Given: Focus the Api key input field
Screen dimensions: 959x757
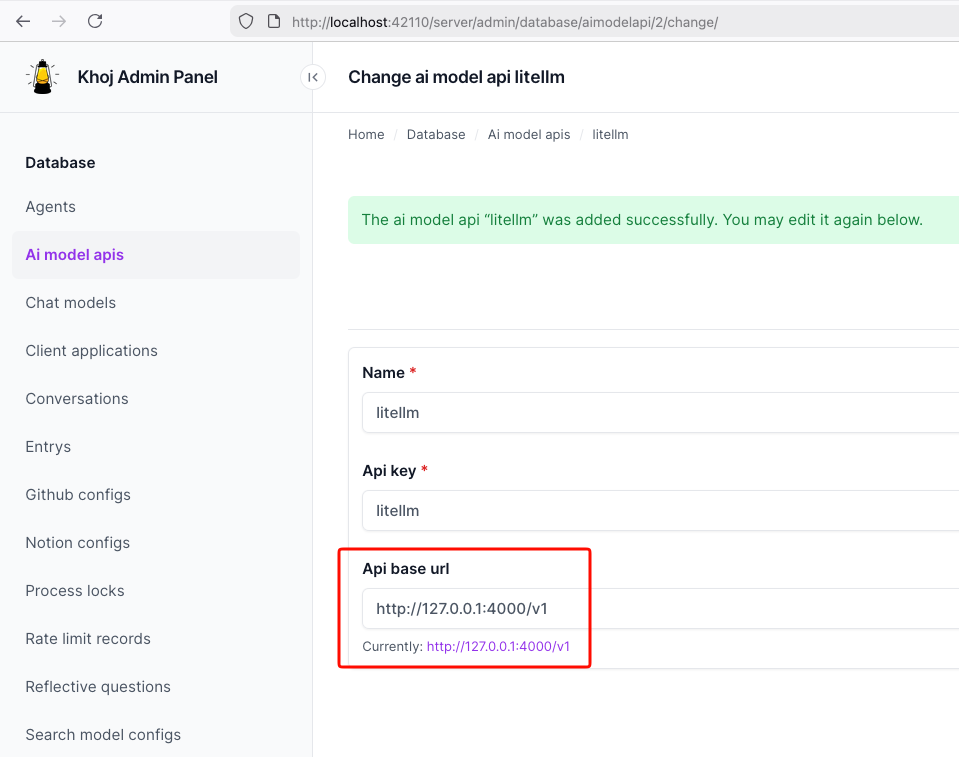Looking at the screenshot, I should coord(600,510).
